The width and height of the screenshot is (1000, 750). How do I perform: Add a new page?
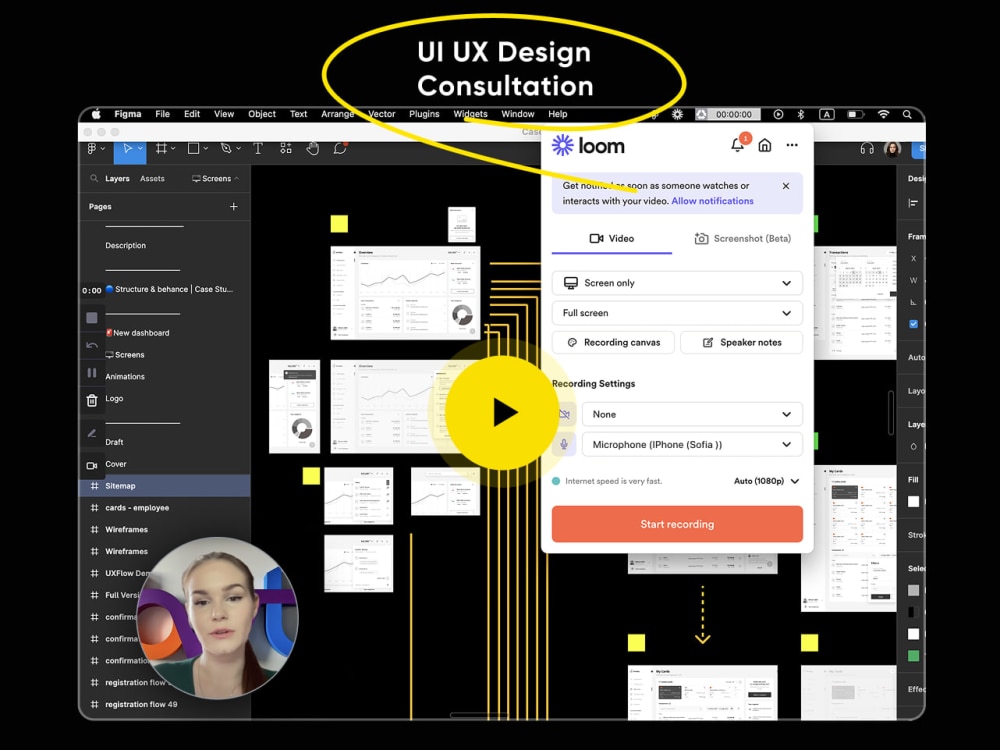(x=233, y=207)
